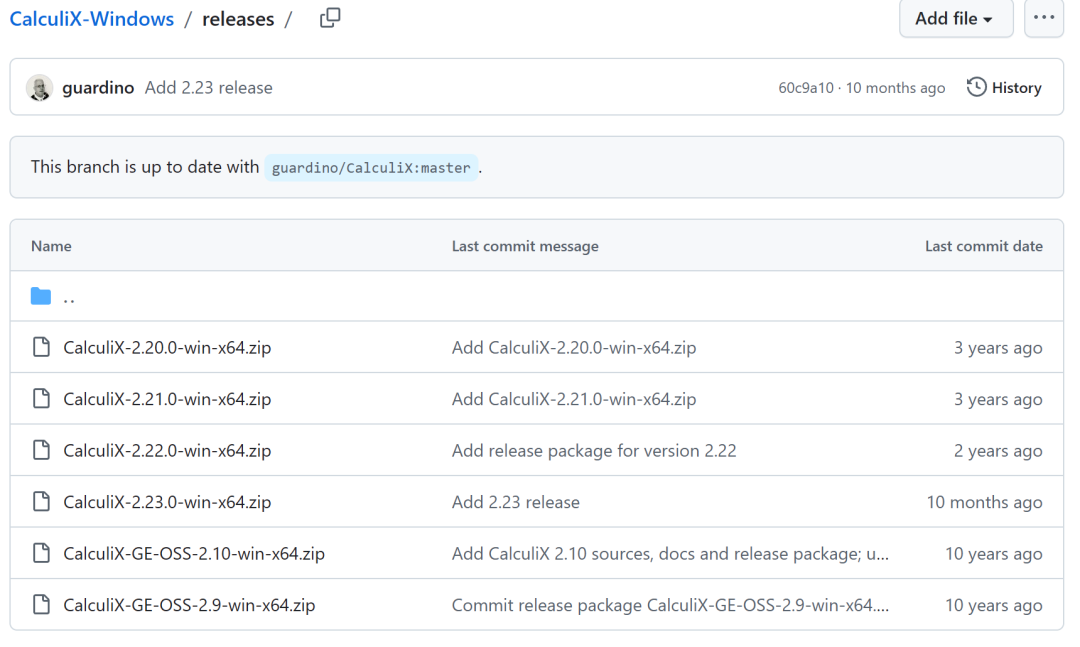Go to the releases breadcrumb
The height and width of the screenshot is (647, 1080).
238,19
